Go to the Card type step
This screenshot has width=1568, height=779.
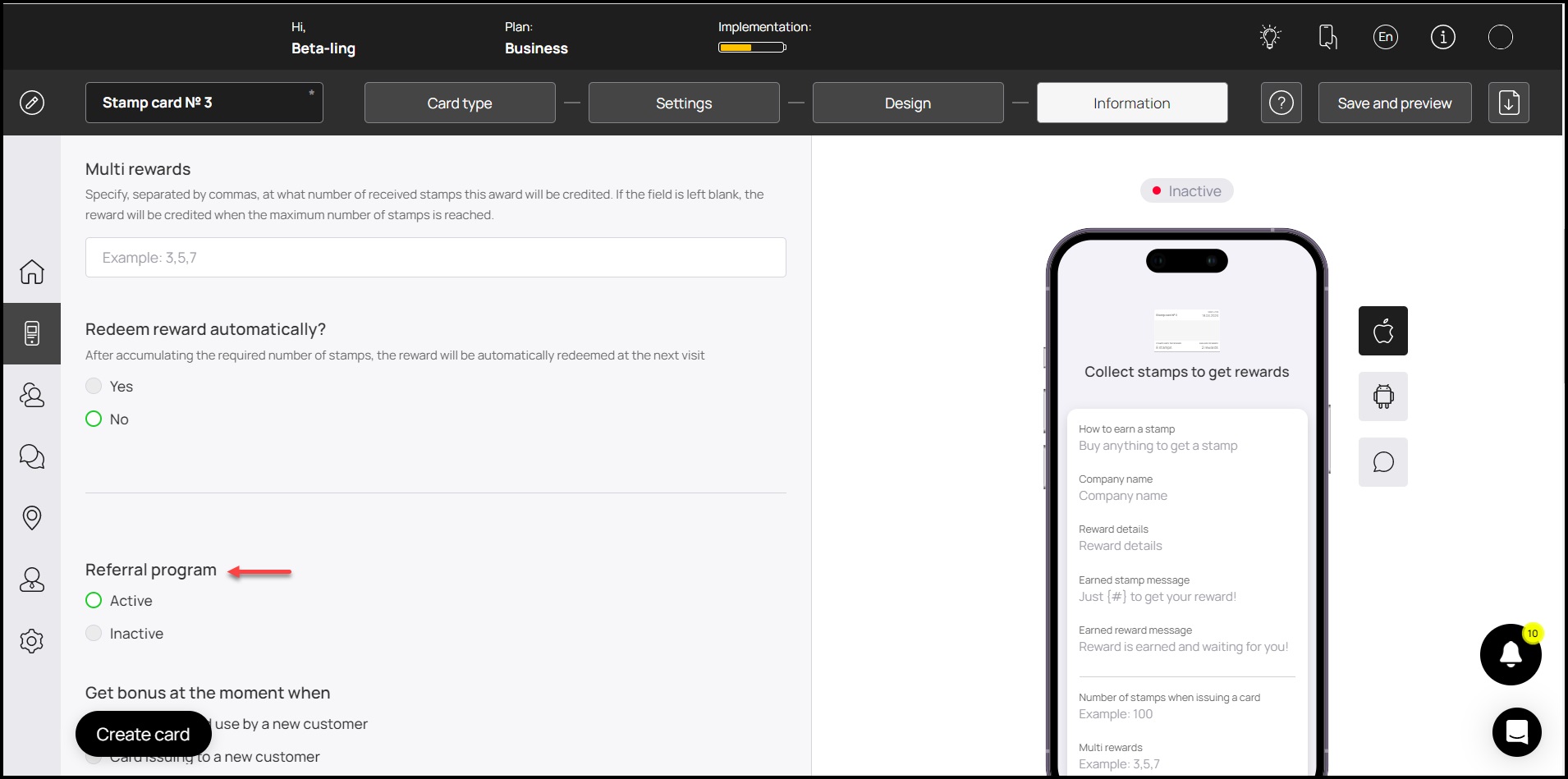[460, 103]
